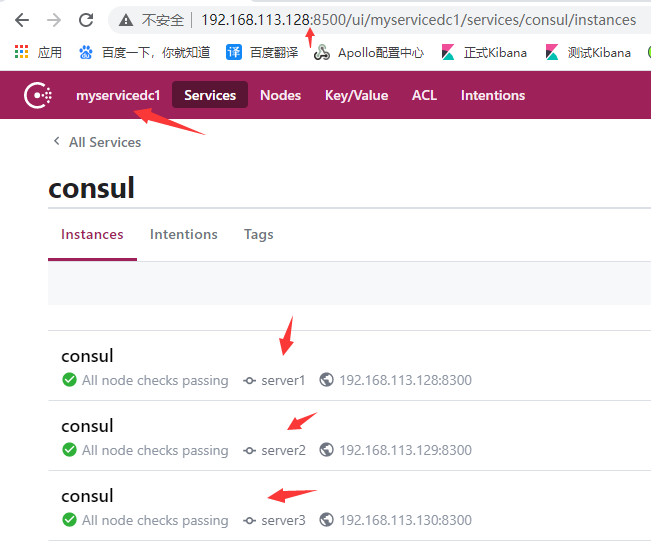The height and width of the screenshot is (558, 651).
Task: Open the Key/Value menu item
Action: pos(356,95)
